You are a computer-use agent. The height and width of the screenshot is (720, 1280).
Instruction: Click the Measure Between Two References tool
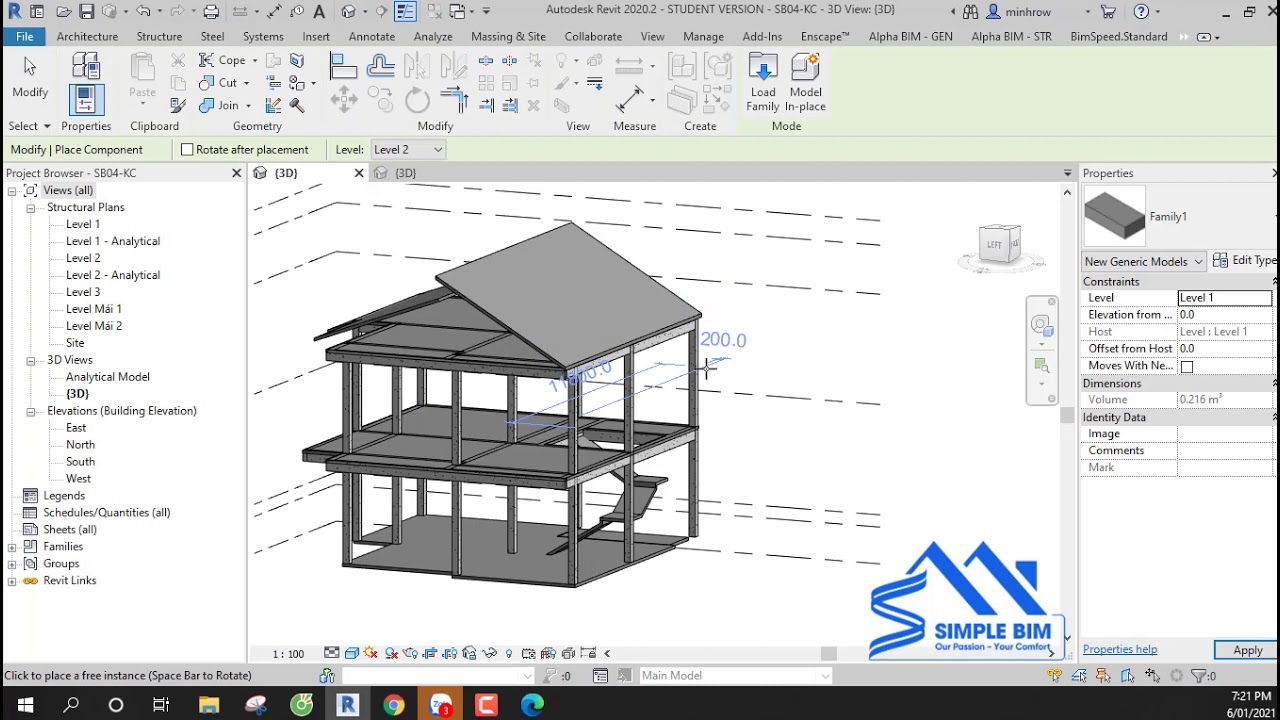click(x=629, y=99)
